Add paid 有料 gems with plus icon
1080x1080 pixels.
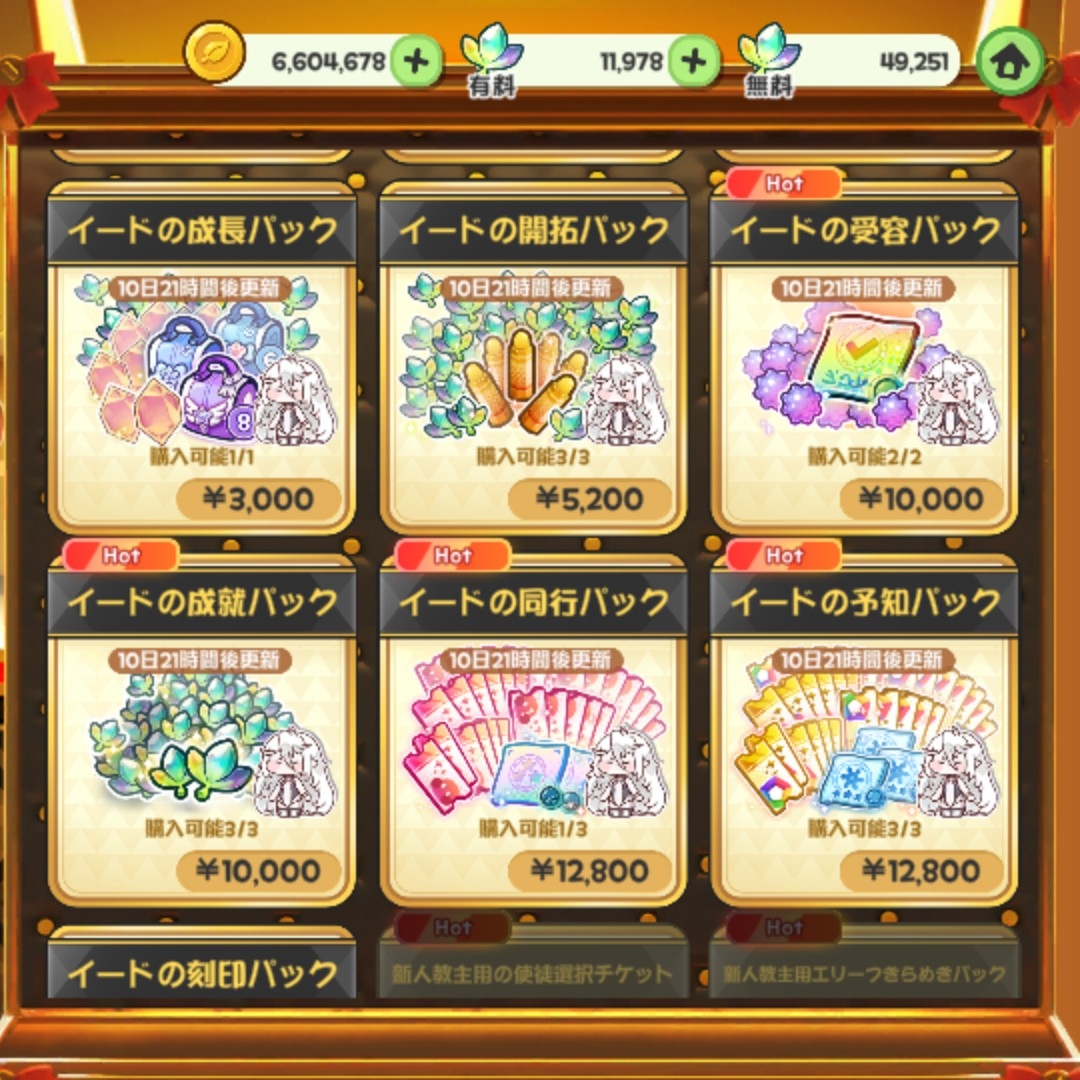tap(694, 62)
